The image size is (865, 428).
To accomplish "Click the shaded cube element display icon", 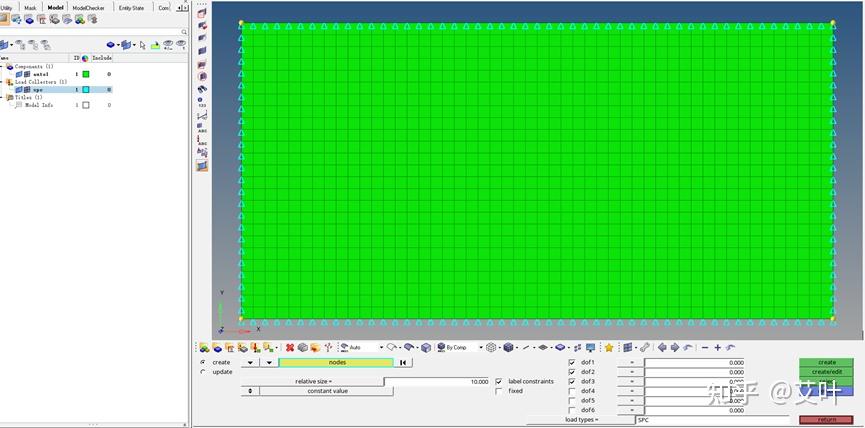I will [426, 347].
